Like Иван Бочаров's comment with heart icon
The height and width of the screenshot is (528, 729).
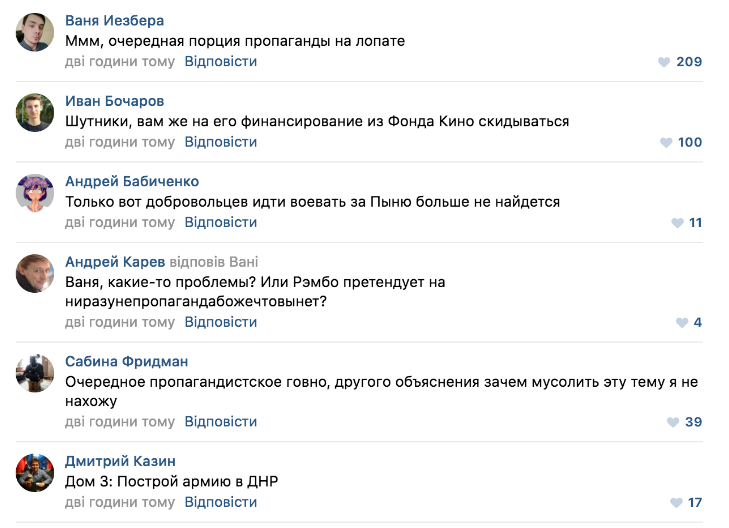click(665, 143)
